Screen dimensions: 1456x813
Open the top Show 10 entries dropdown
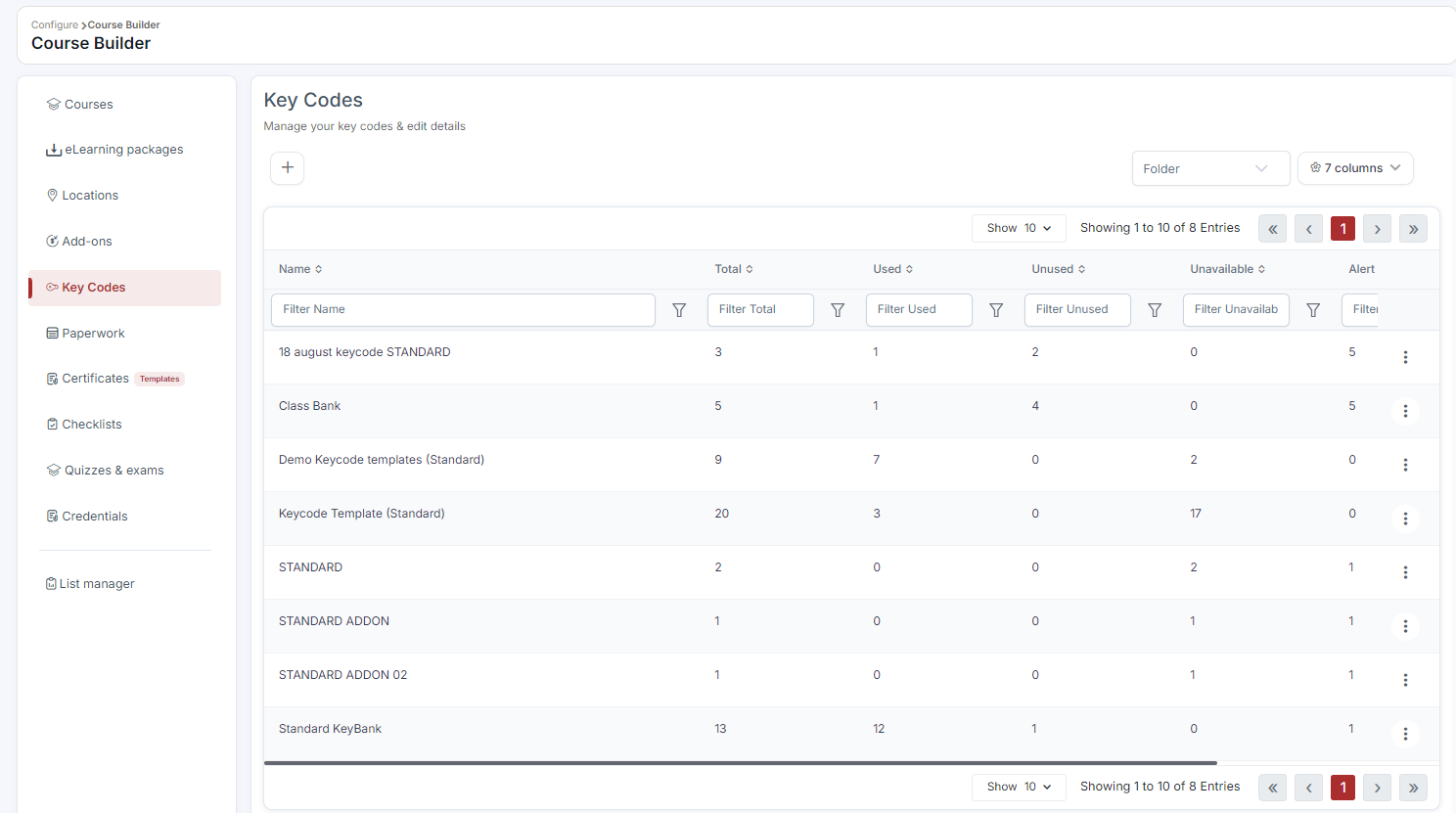pos(1019,228)
